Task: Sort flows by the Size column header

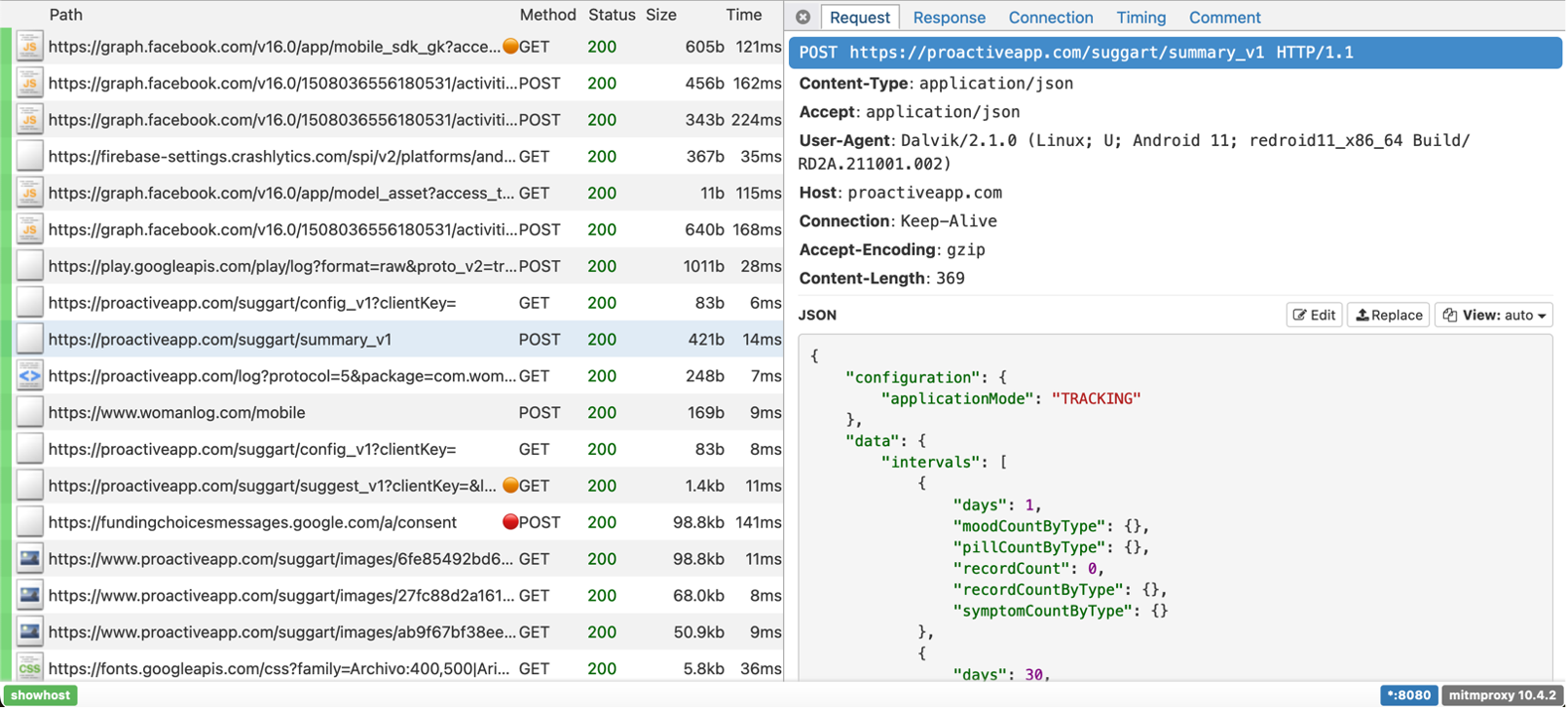Action: 660,15
